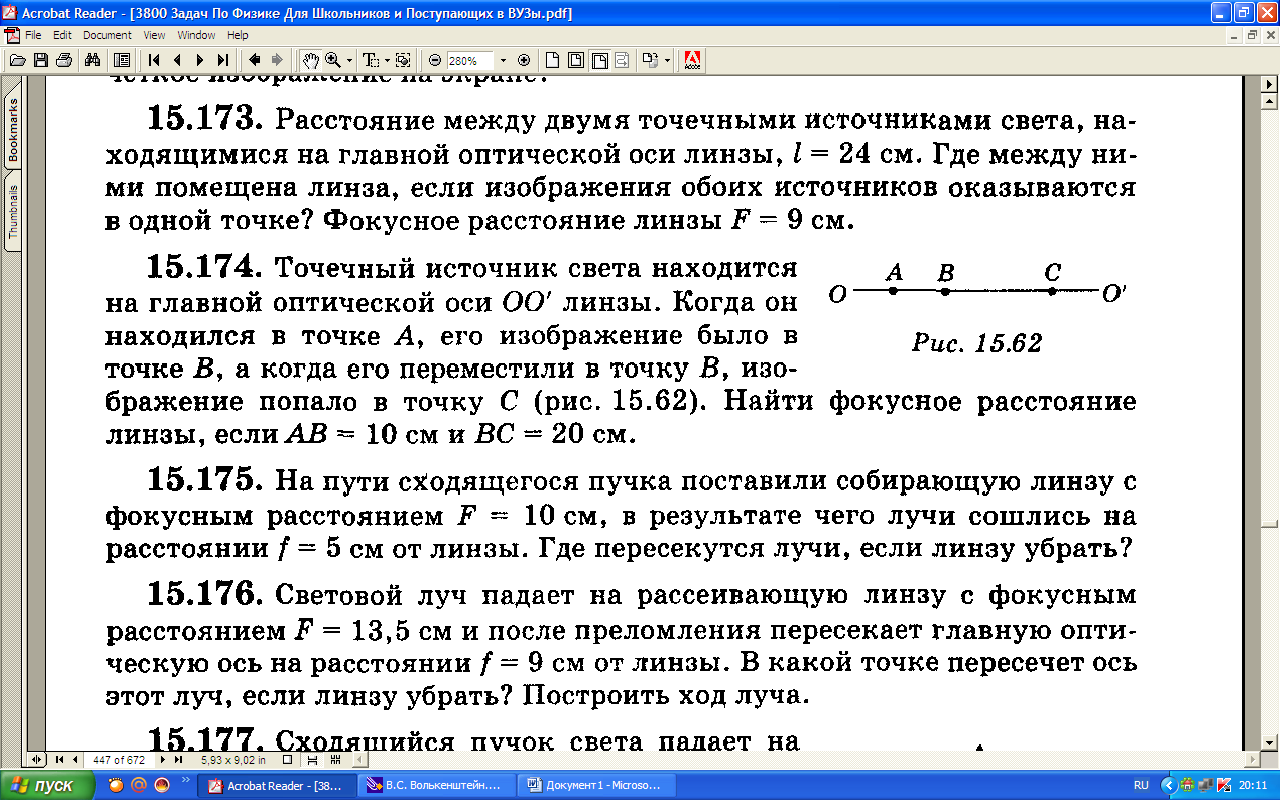Go to previous page in status bar

[75, 759]
